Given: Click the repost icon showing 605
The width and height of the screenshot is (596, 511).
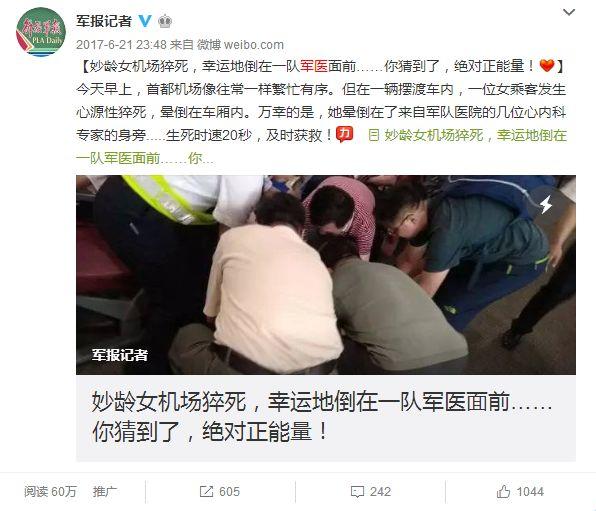Looking at the screenshot, I should (220, 492).
